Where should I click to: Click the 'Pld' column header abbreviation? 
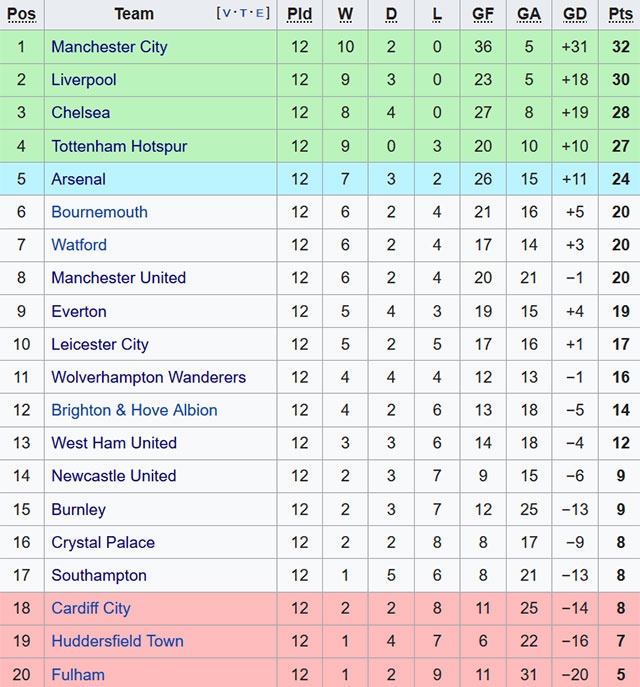299,14
